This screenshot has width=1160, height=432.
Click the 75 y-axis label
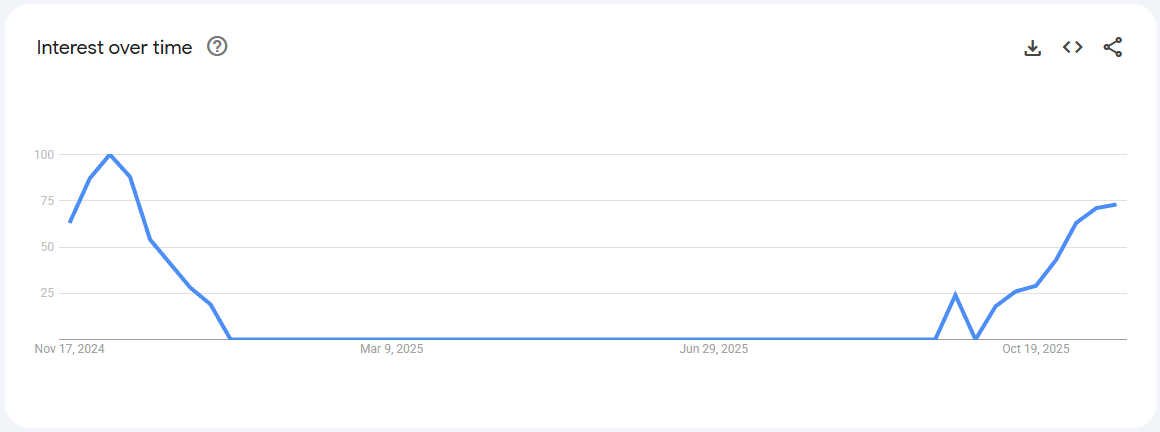tap(46, 201)
